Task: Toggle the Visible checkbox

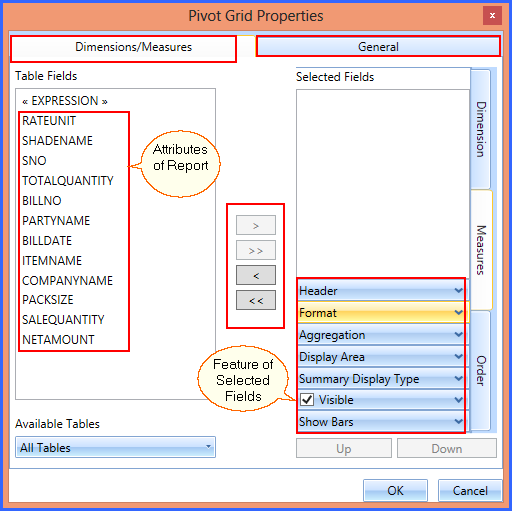Action: [x=307, y=399]
